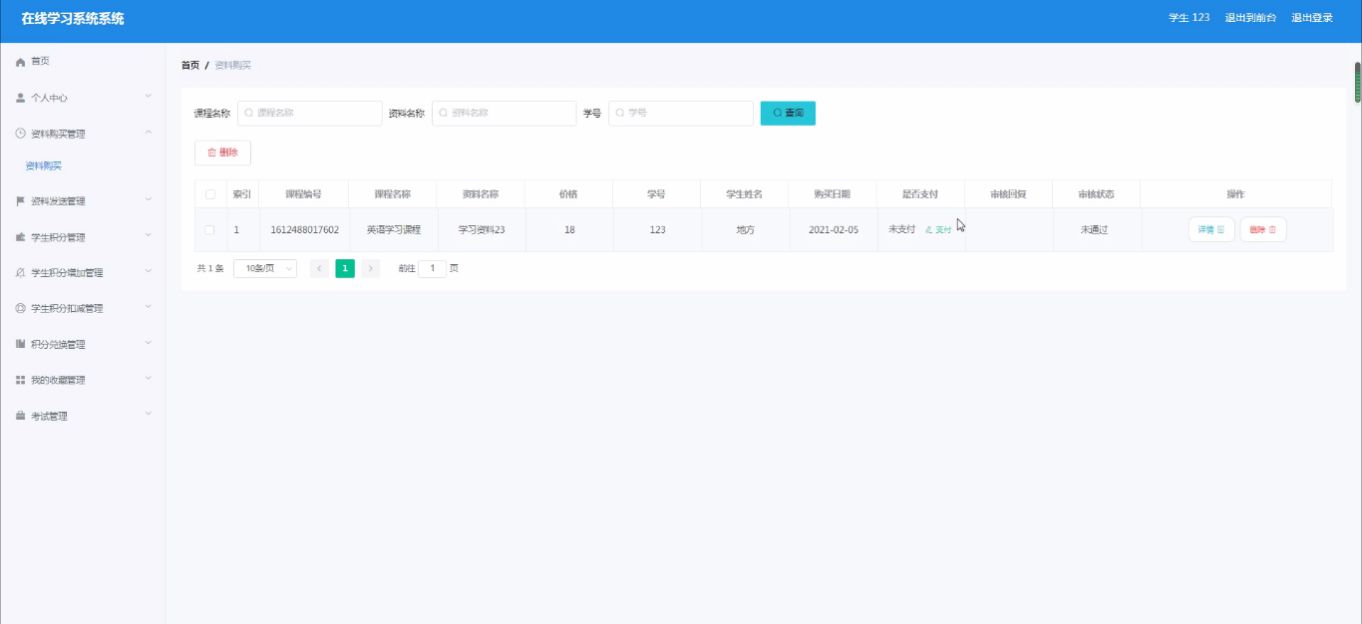1362x624 pixels.
Task: Click the 审核状态 column header
Action: coord(1096,194)
